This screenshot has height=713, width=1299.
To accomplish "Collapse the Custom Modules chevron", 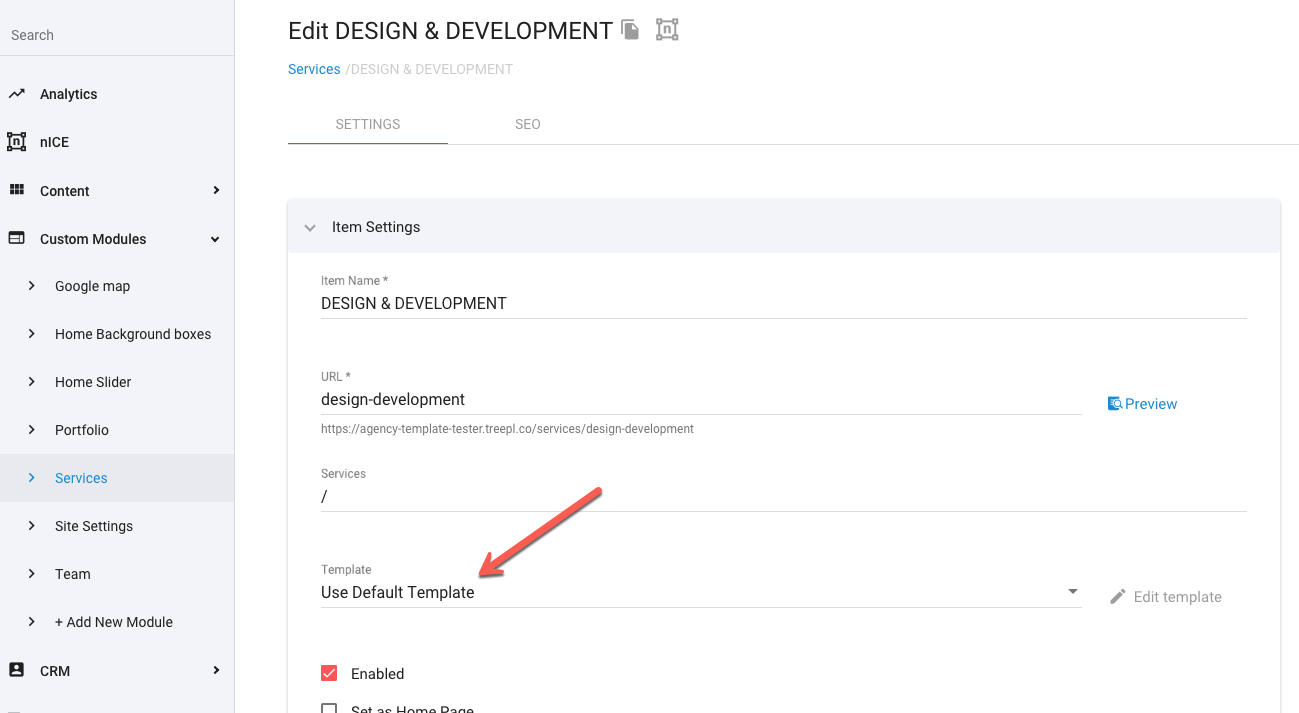I will [215, 239].
